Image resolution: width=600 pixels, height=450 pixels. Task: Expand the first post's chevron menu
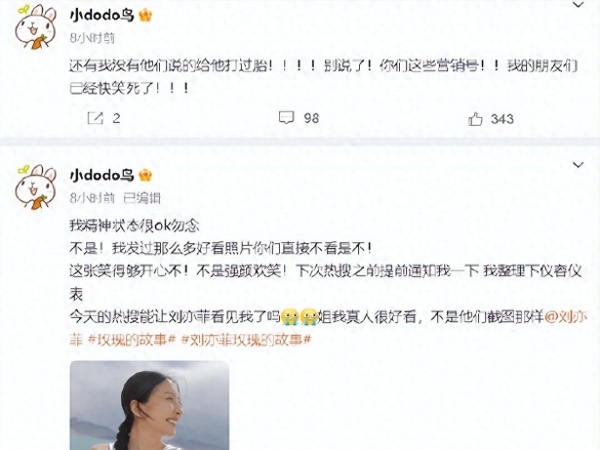[578, 5]
